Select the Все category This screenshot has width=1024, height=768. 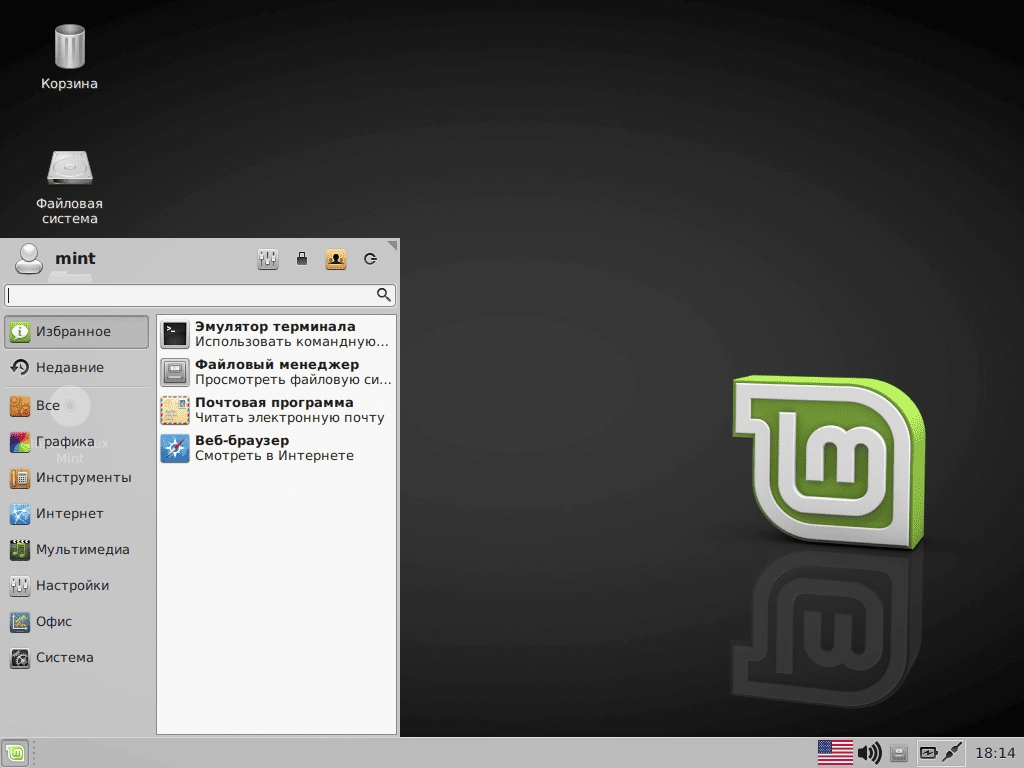(x=76, y=406)
